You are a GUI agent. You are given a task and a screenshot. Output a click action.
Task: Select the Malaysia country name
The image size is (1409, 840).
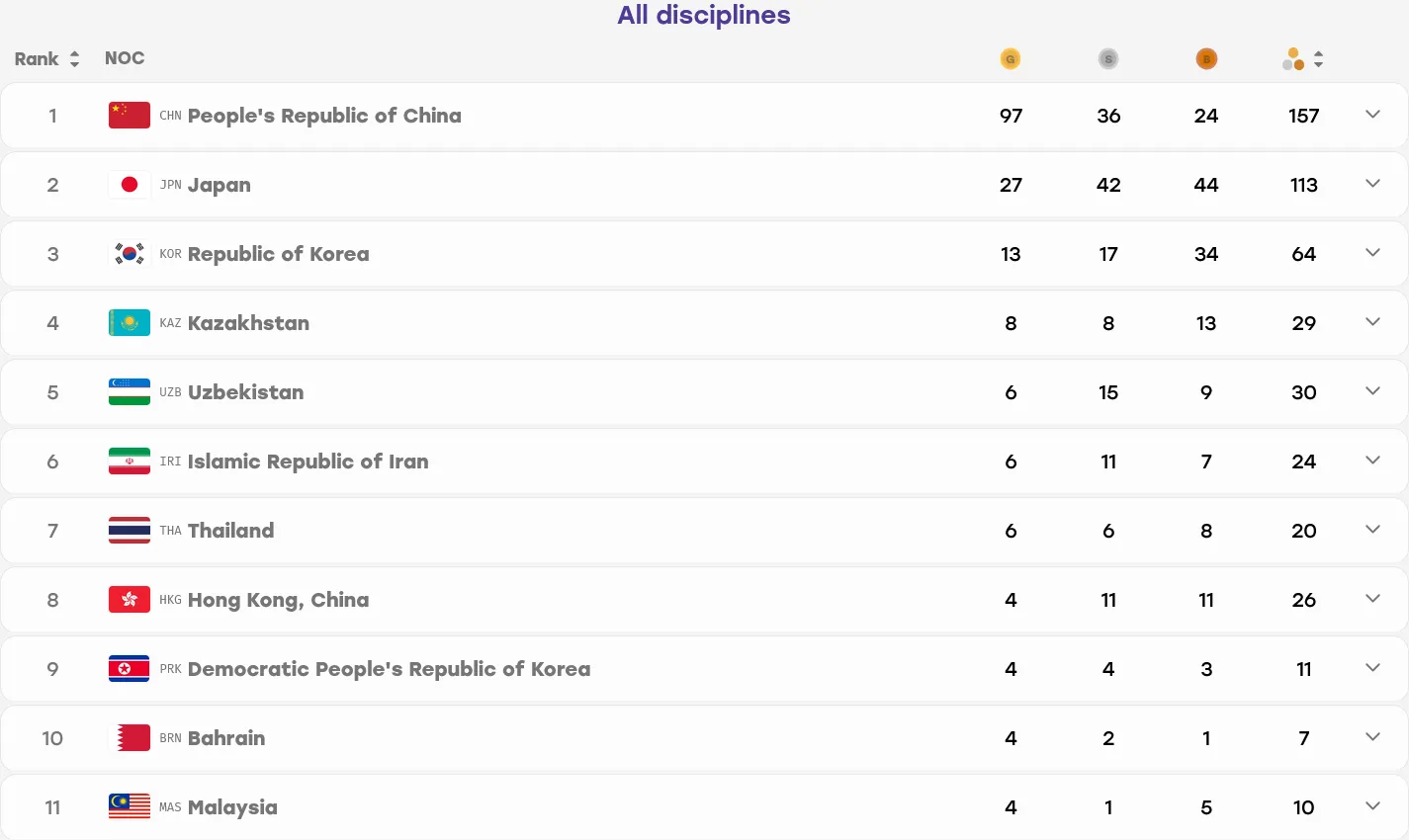click(x=232, y=807)
